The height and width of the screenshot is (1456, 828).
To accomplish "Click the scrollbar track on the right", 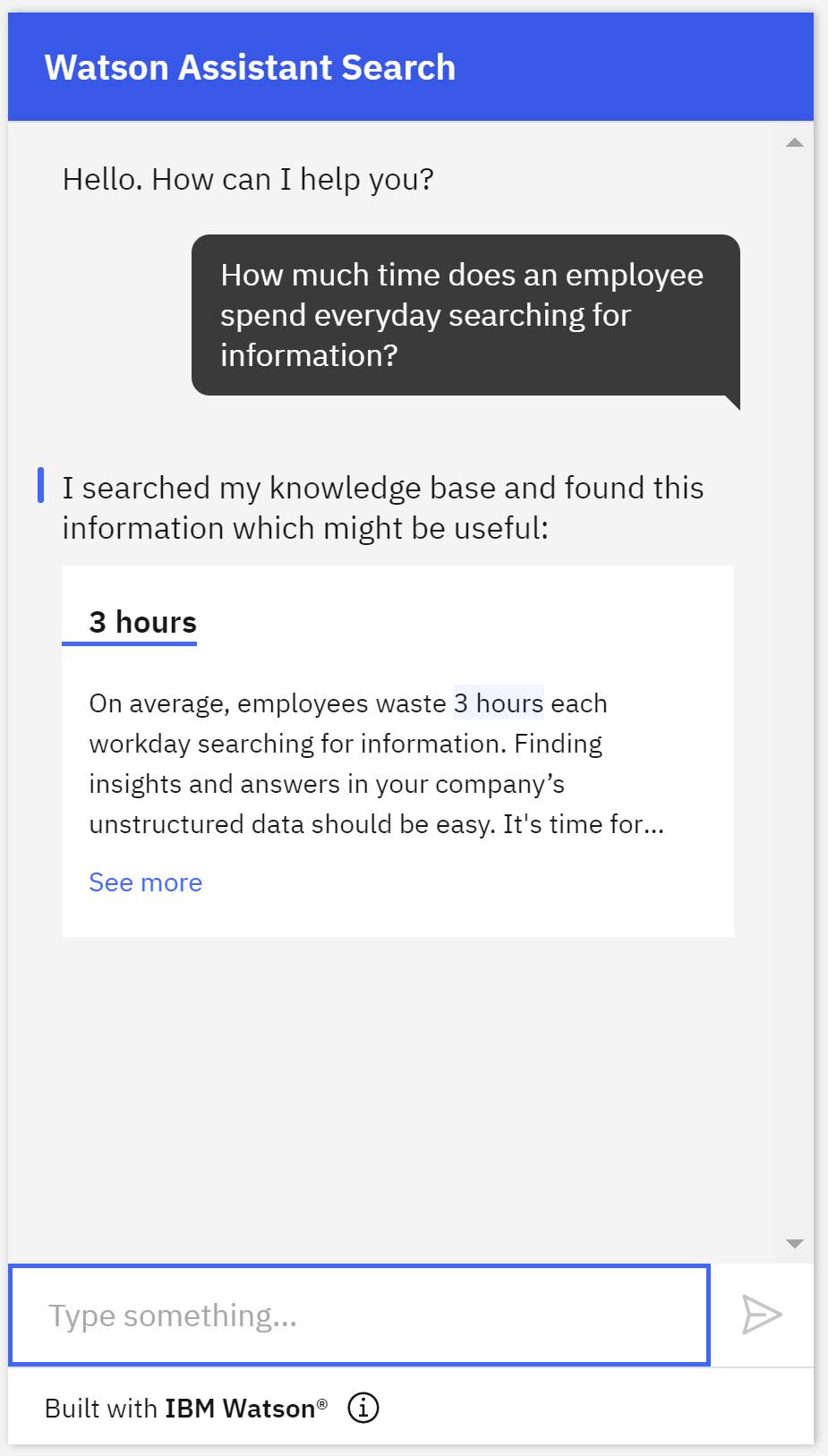I will [x=793, y=689].
